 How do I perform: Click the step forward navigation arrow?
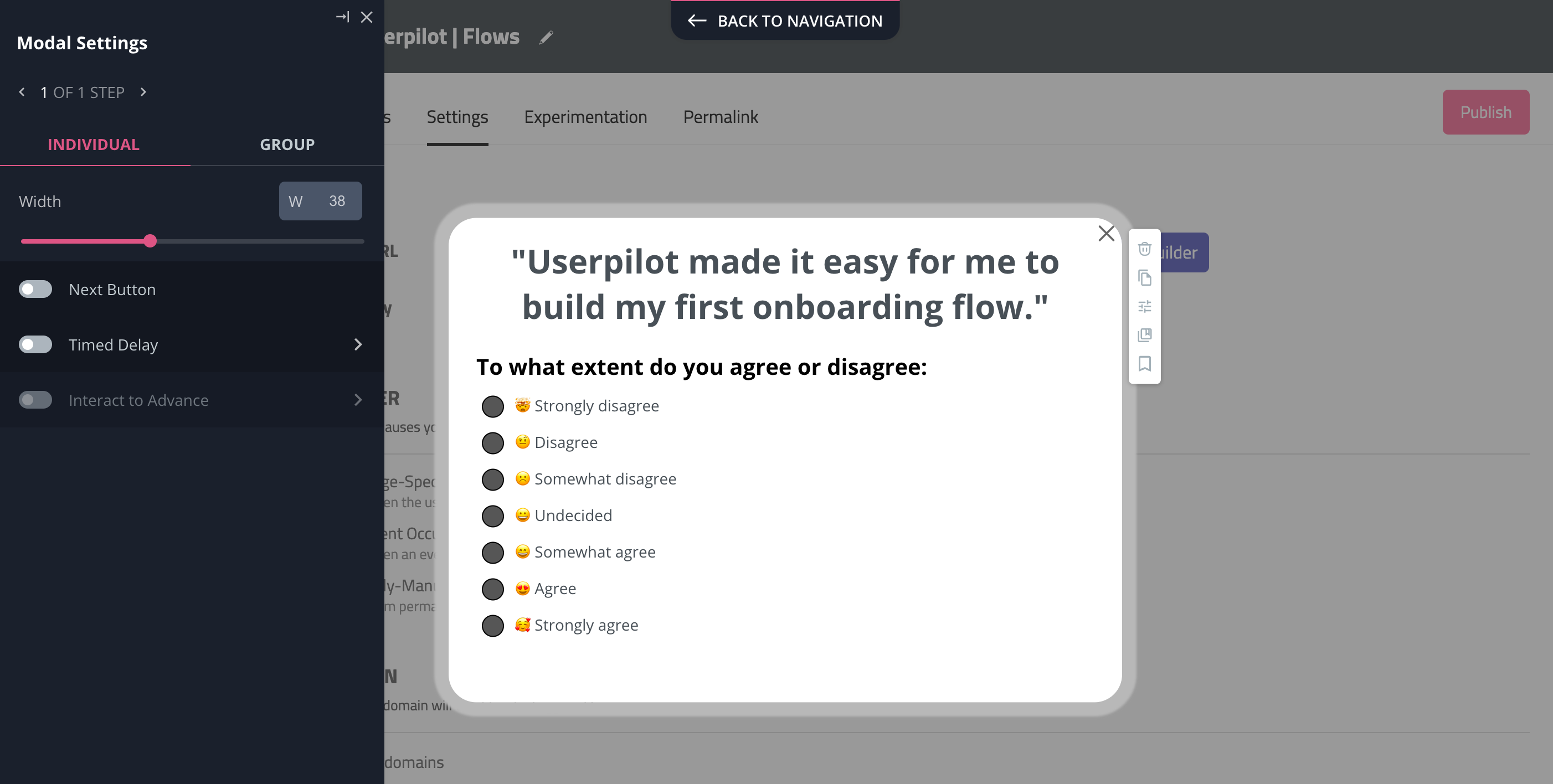point(143,92)
